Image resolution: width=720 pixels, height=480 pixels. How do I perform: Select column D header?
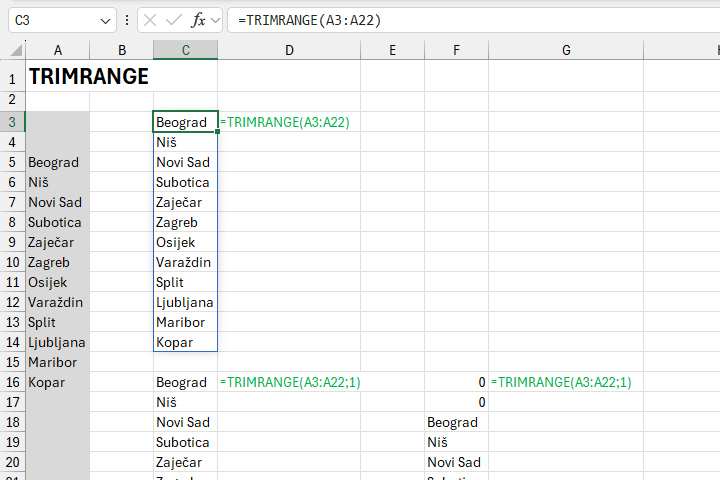pos(289,50)
